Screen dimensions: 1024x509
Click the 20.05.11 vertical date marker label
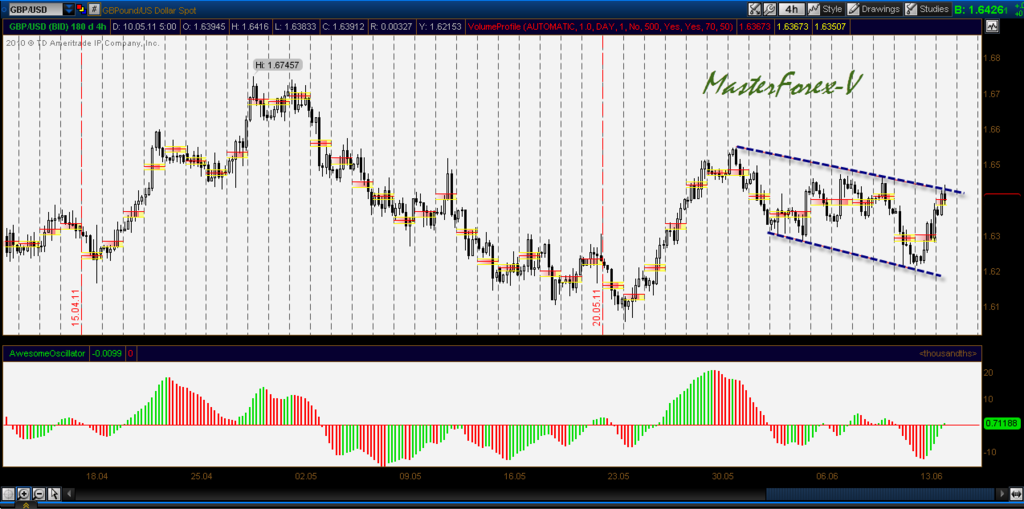click(597, 307)
